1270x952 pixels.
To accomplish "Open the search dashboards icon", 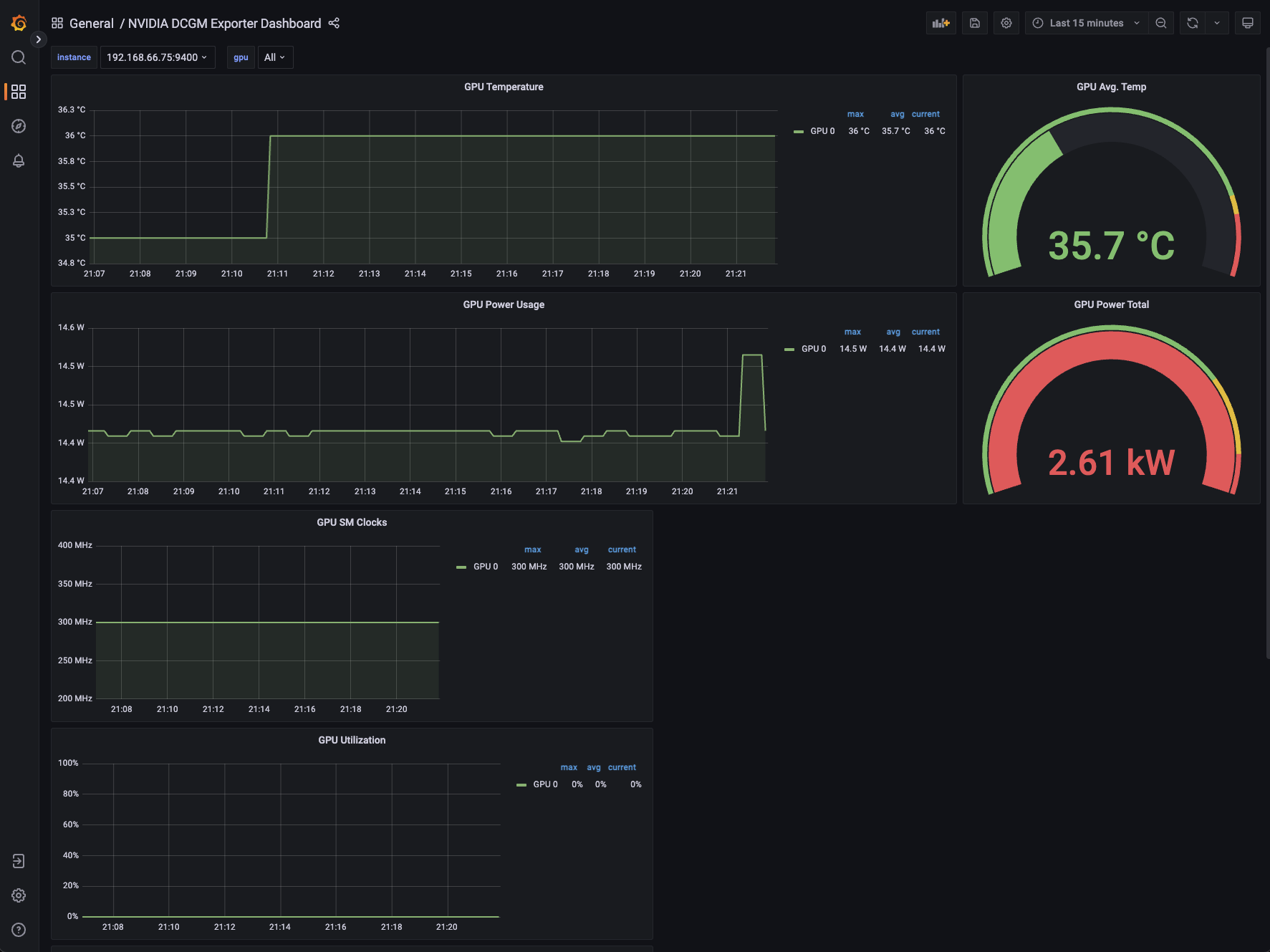I will (19, 57).
